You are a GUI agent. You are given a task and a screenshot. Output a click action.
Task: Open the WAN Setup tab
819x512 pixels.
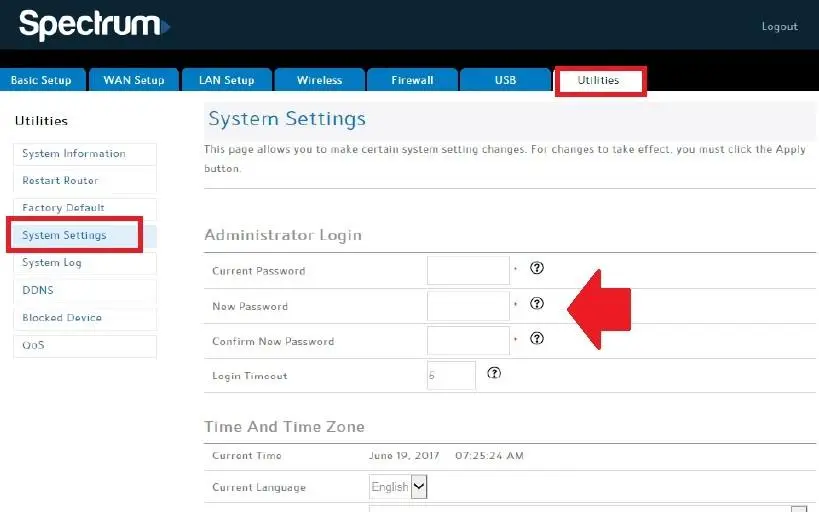point(134,80)
